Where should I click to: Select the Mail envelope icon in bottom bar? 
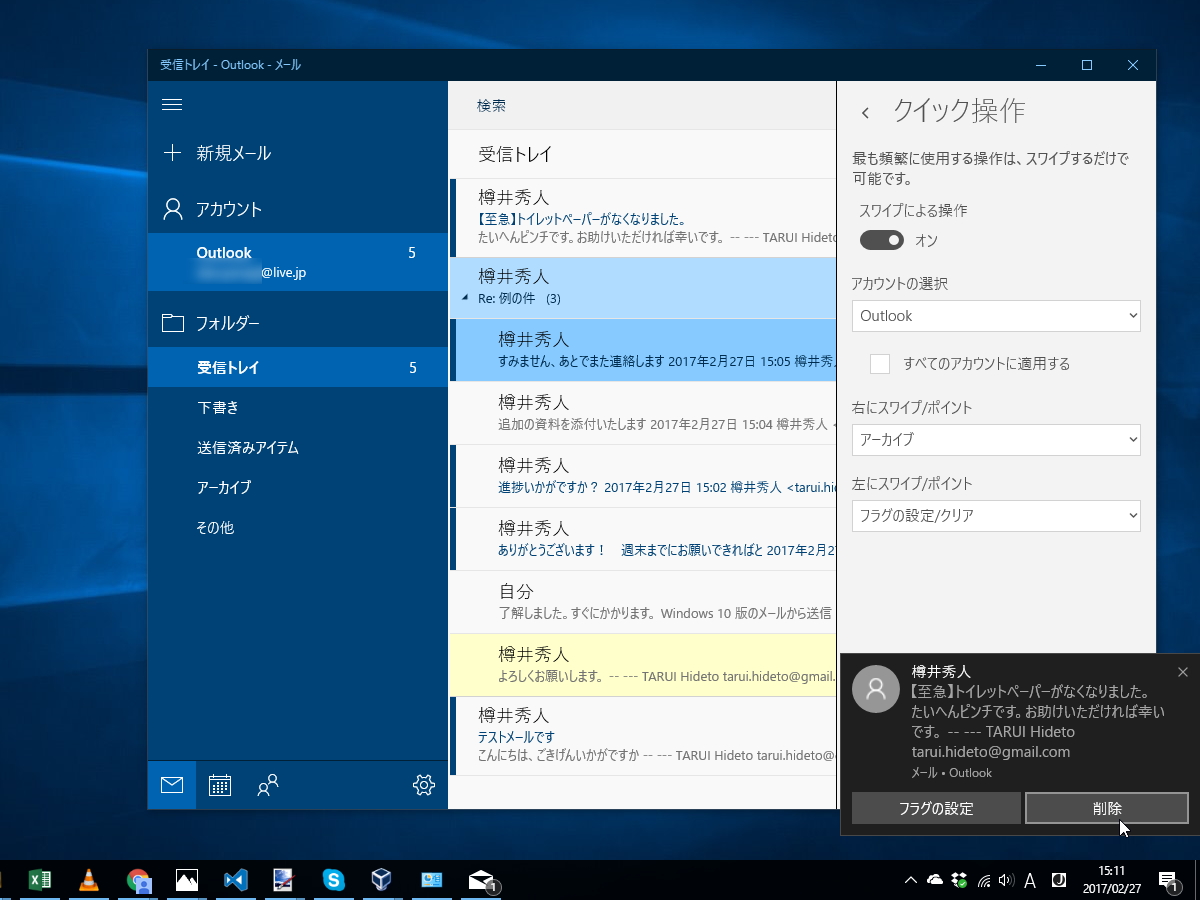click(171, 786)
